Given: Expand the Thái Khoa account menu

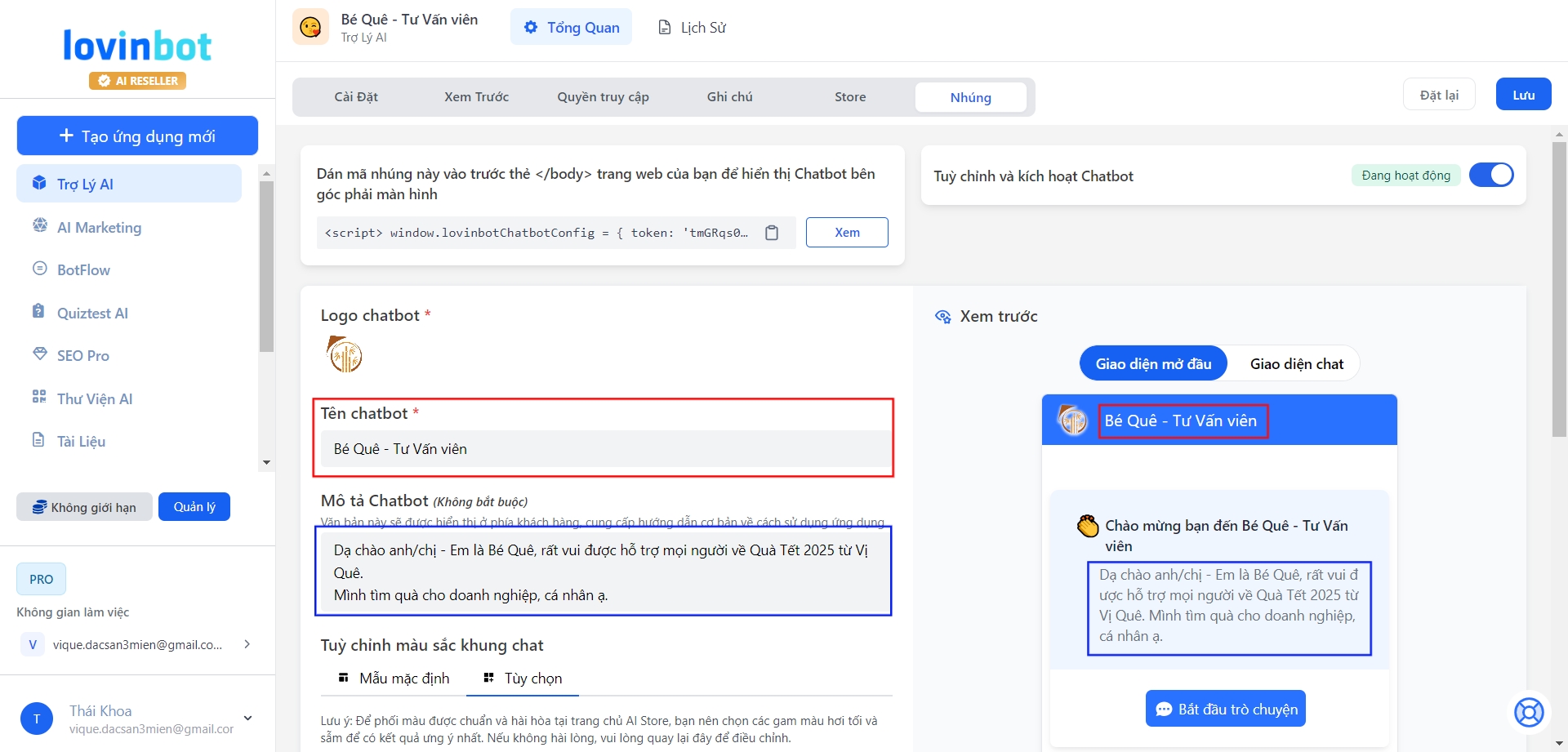Looking at the screenshot, I should pyautogui.click(x=247, y=719).
